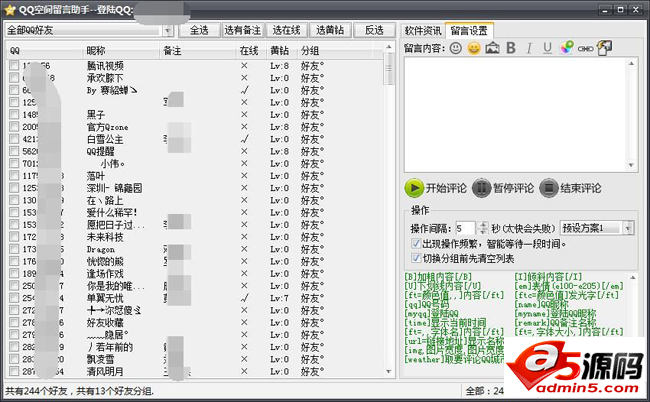650x402 pixels.
Task: Toggle 出现操作频繁,智能等待一段时间 checkbox
Action: click(x=416, y=243)
